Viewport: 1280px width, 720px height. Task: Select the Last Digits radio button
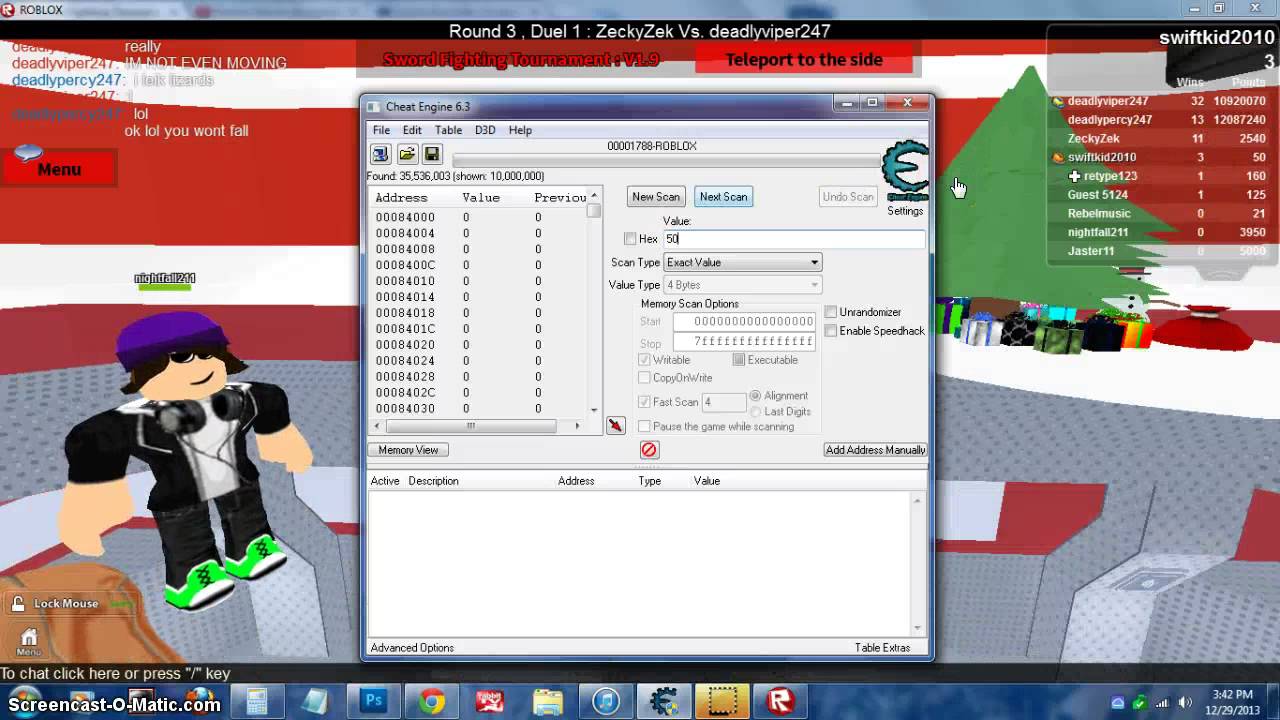[755, 412]
